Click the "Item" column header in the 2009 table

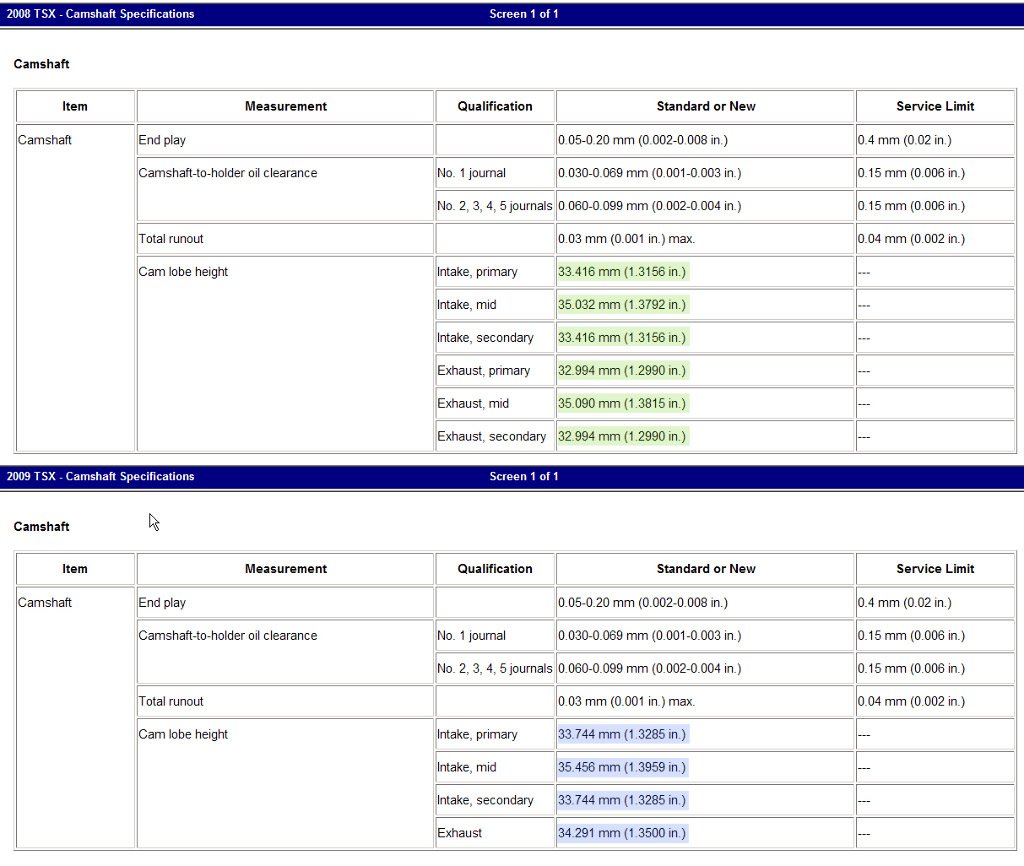(75, 569)
